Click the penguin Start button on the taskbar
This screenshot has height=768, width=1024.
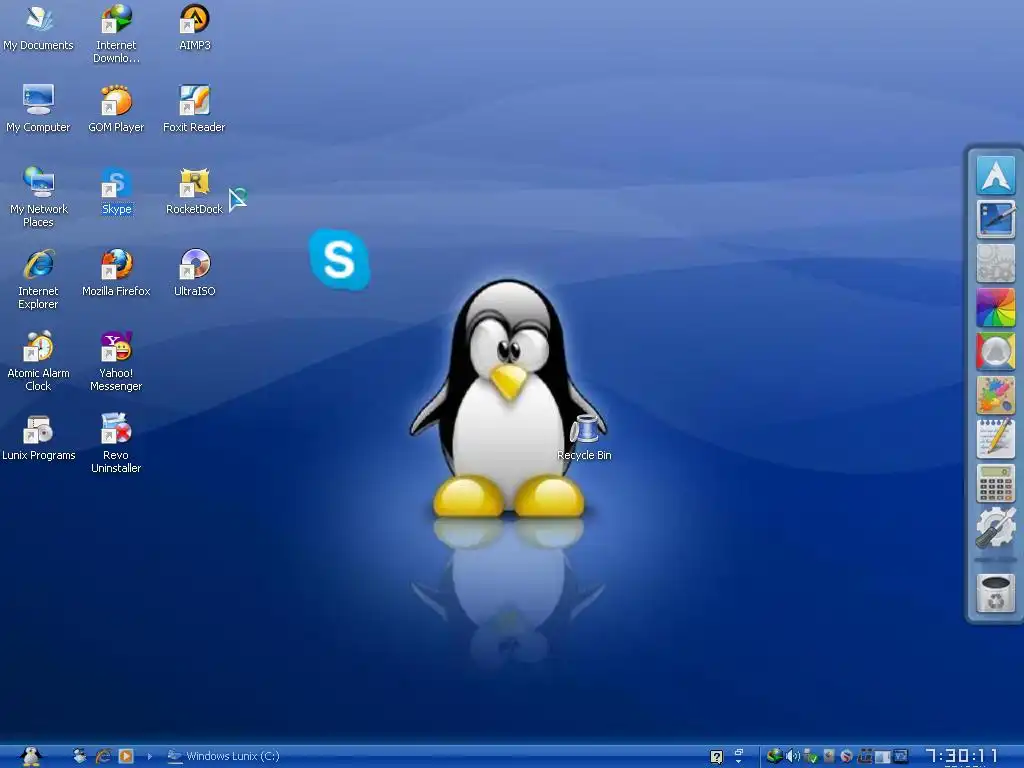coord(31,756)
